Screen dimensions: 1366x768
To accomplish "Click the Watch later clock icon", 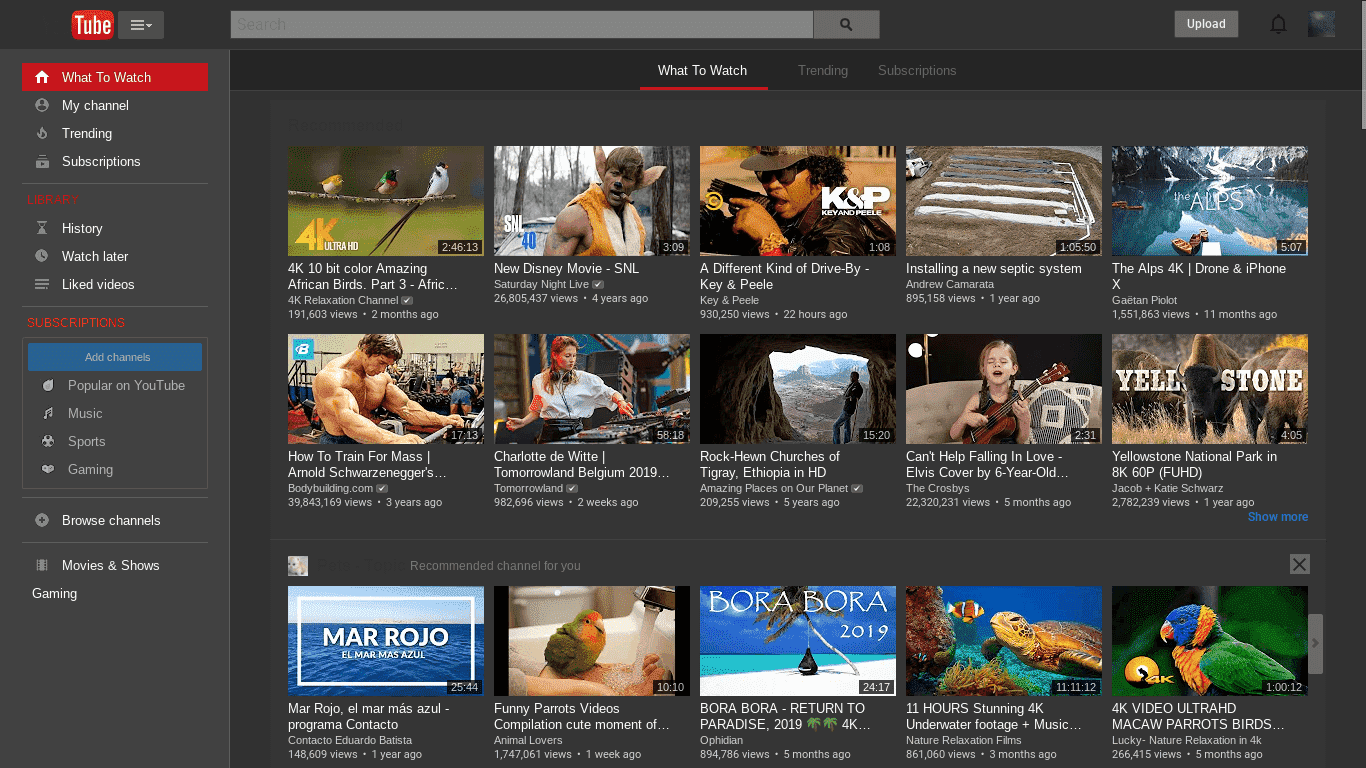I will 42,256.
